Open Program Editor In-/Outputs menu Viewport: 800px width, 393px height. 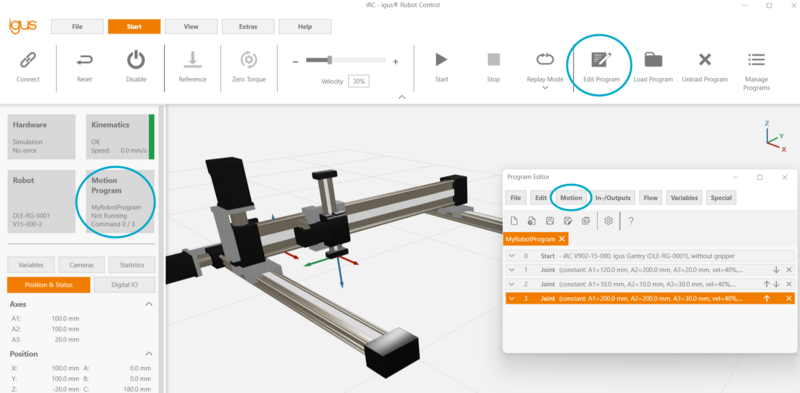pyautogui.click(x=613, y=198)
